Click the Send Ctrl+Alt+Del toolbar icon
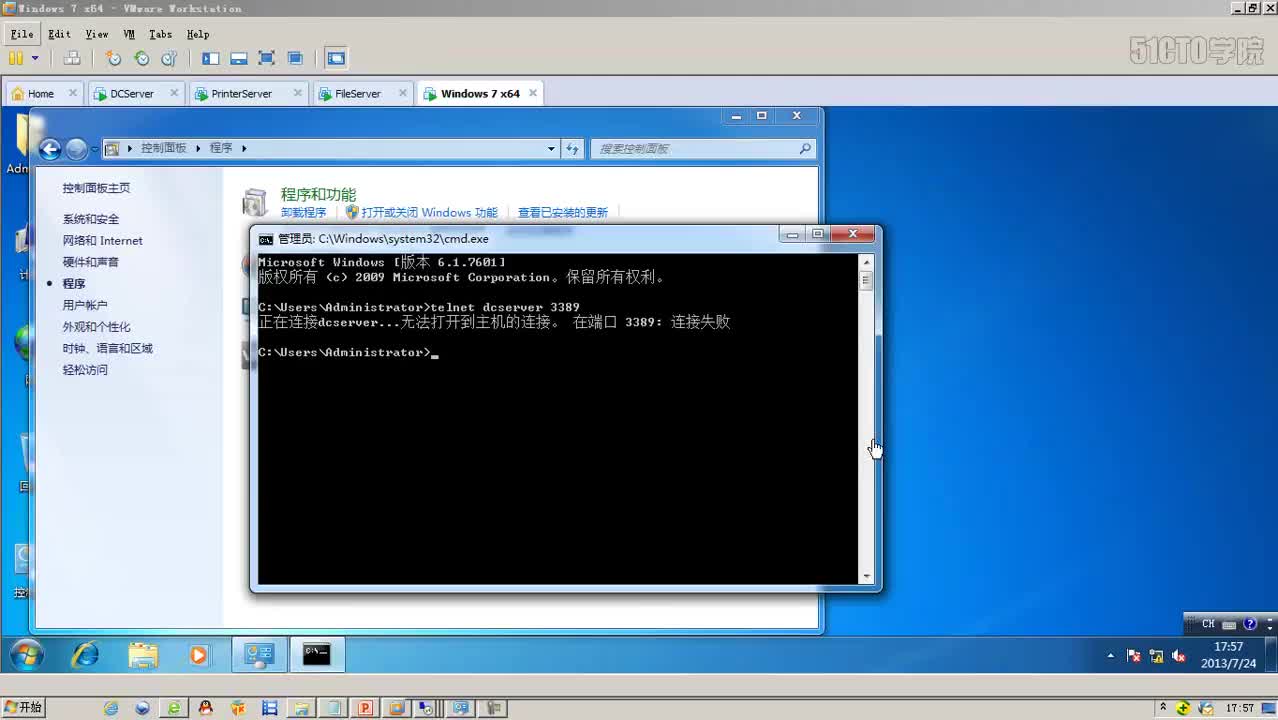This screenshot has width=1278, height=720. pyautogui.click(x=72, y=58)
